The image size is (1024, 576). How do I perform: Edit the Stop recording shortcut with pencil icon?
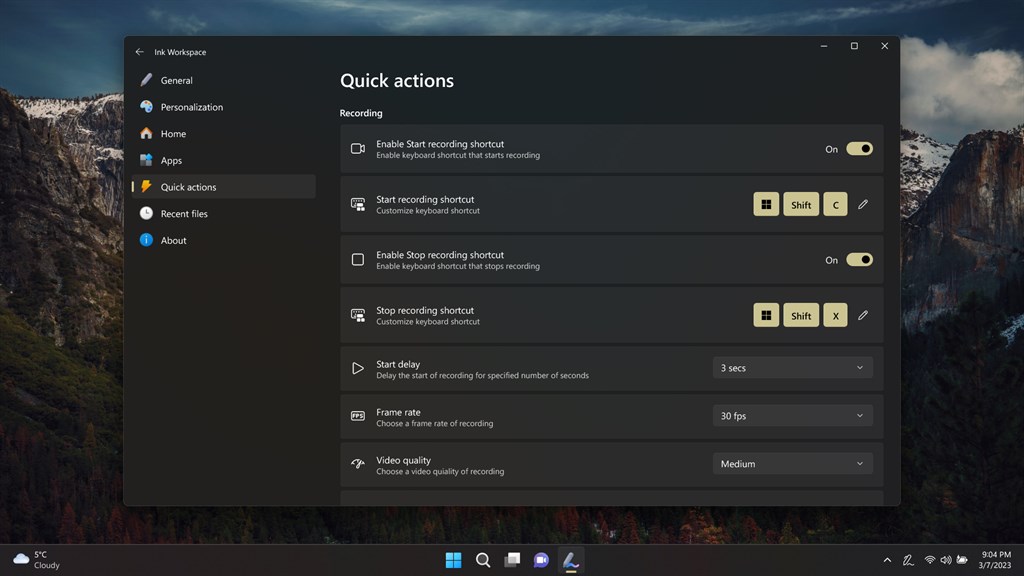863,315
